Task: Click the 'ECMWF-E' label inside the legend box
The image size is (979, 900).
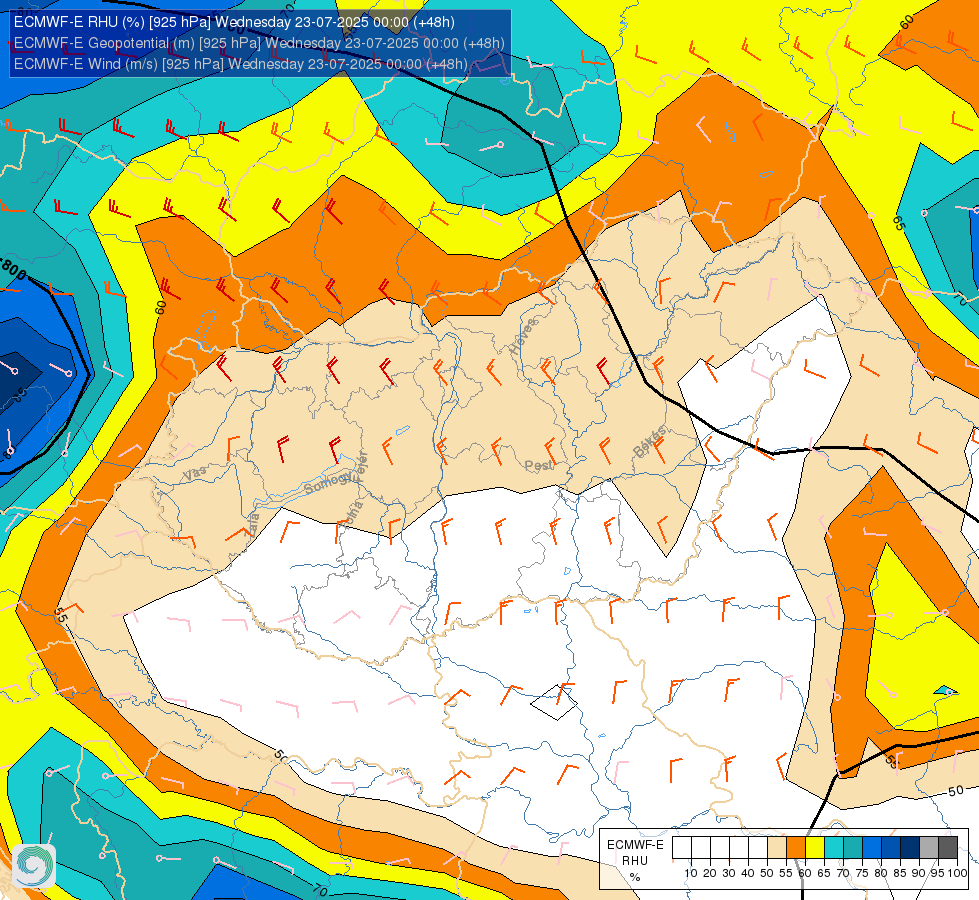Action: [x=635, y=845]
